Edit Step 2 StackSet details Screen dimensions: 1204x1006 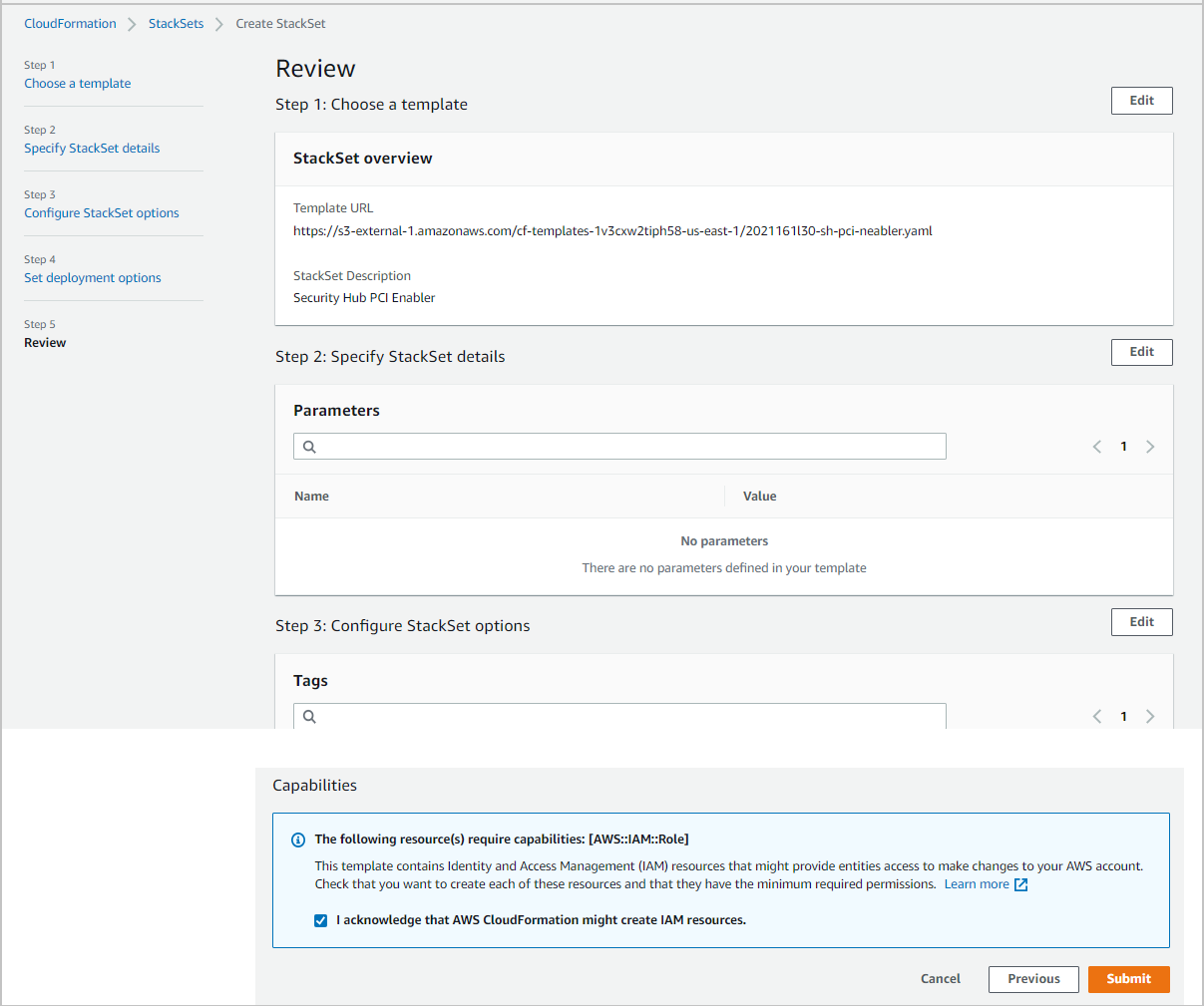pyautogui.click(x=1141, y=352)
